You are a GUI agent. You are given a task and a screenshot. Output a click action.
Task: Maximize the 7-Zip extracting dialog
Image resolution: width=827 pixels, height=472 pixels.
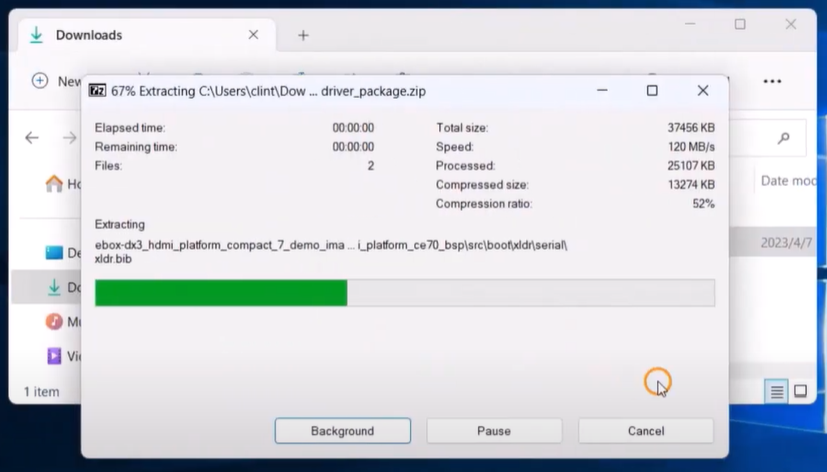pos(652,91)
